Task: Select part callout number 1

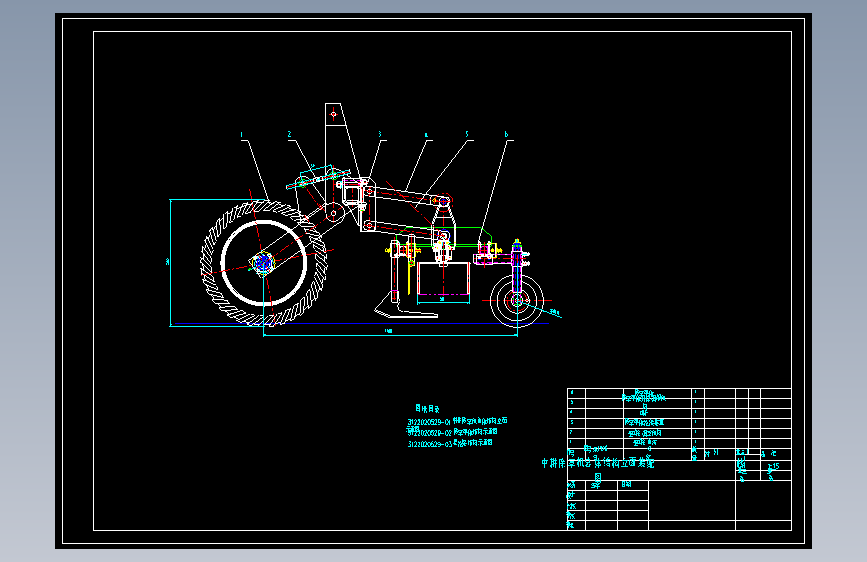Action: tap(241, 134)
